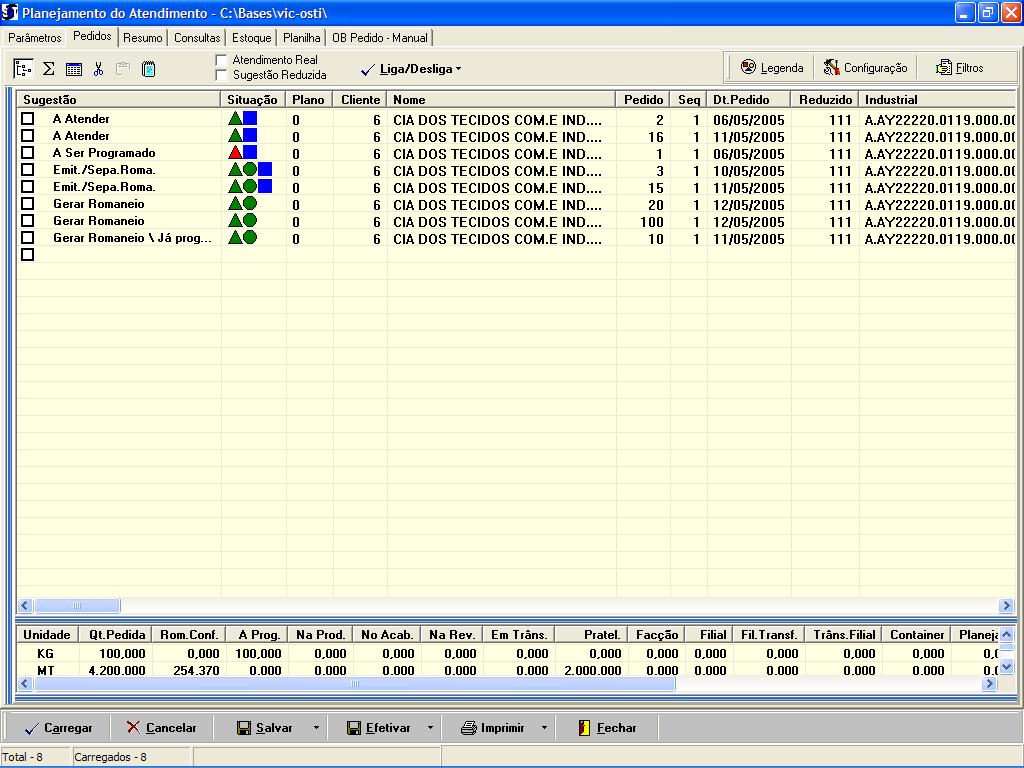Check the box for A Ser Programado row
Image resolution: width=1024 pixels, height=768 pixels.
pyautogui.click(x=28, y=153)
